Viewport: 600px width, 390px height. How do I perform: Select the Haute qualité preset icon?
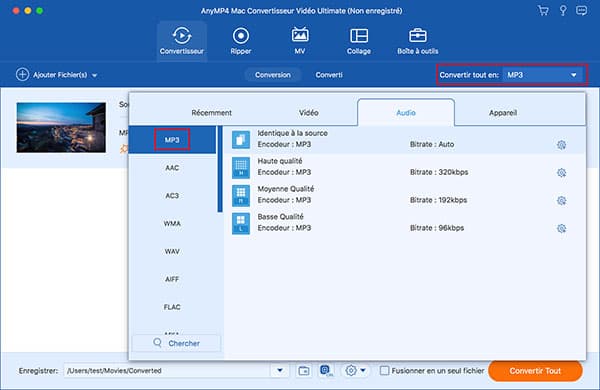coord(241,168)
